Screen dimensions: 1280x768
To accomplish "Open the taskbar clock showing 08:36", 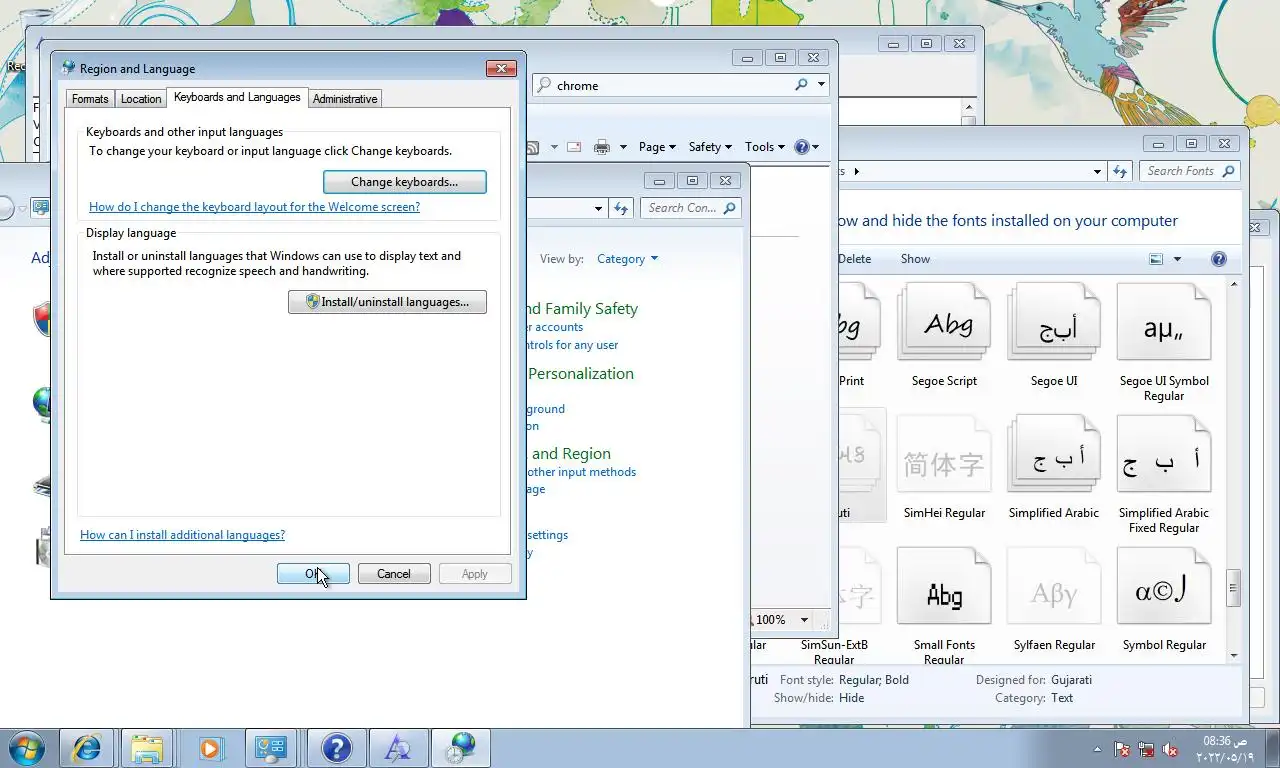I will pyautogui.click(x=1225, y=749).
